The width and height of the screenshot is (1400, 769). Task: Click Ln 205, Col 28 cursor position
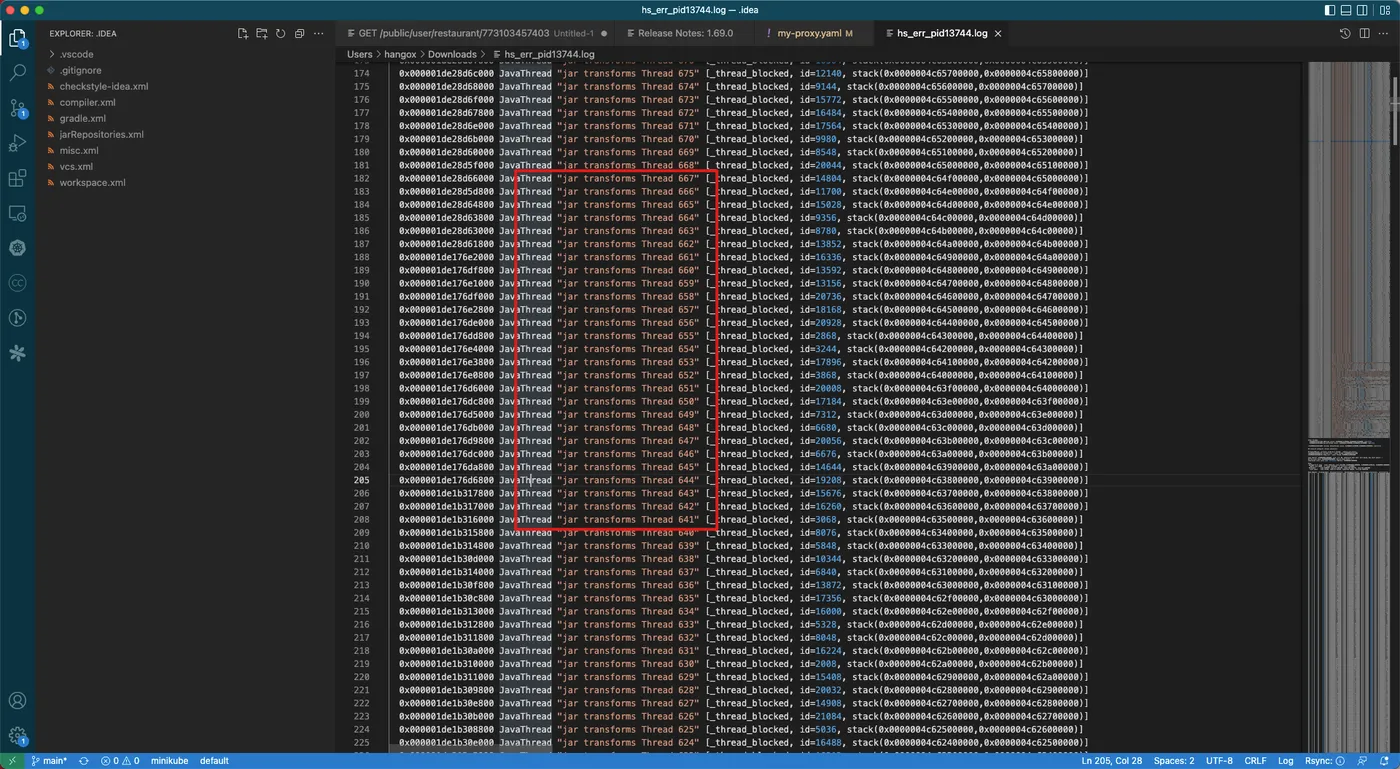tap(1111, 761)
